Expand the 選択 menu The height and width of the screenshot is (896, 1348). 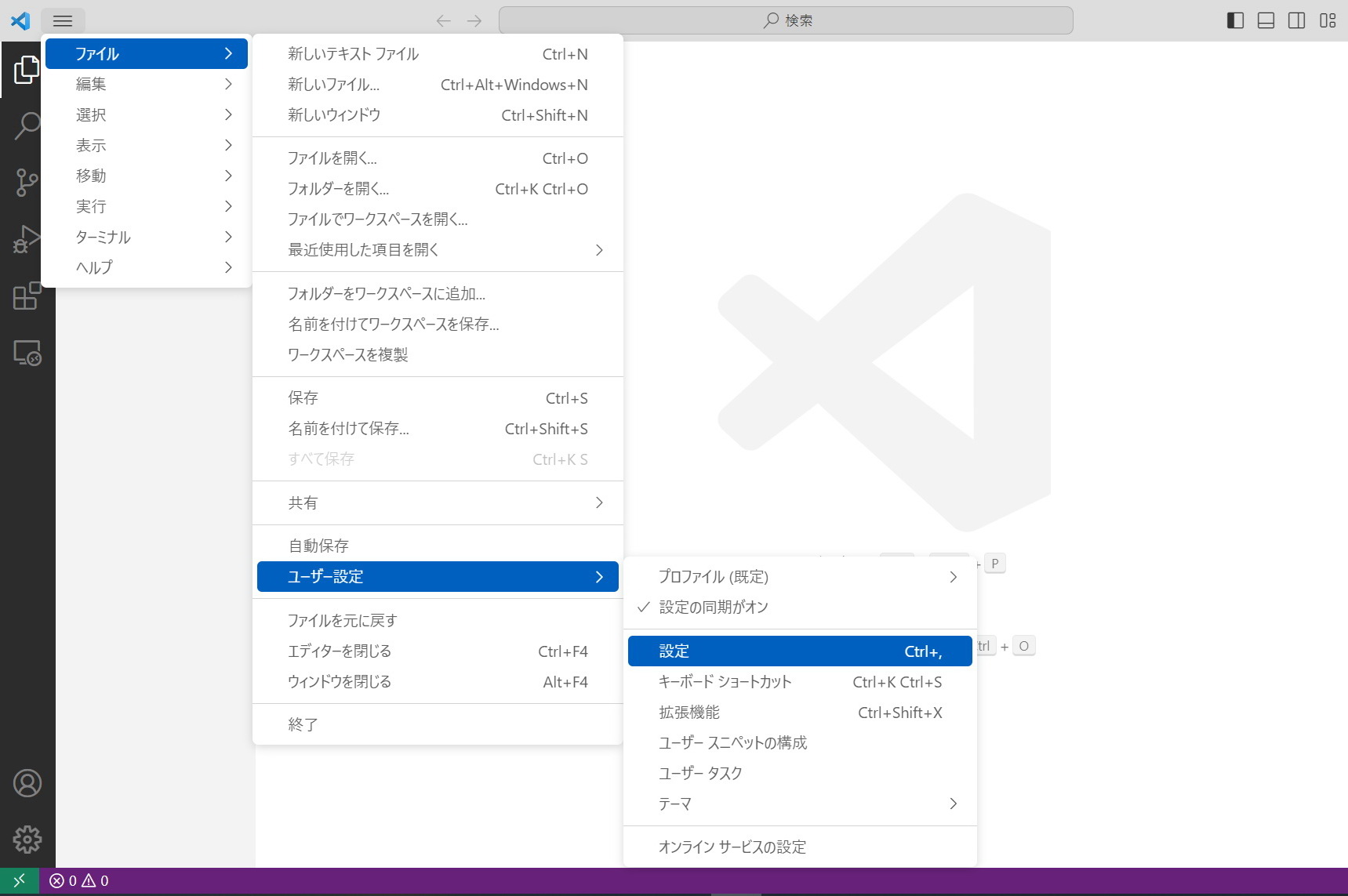(x=147, y=114)
